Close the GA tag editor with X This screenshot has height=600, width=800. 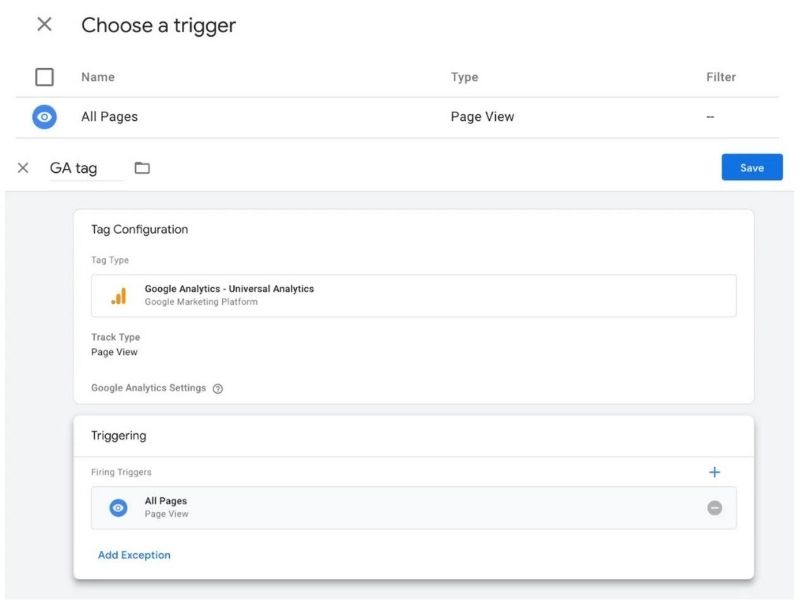[23, 168]
